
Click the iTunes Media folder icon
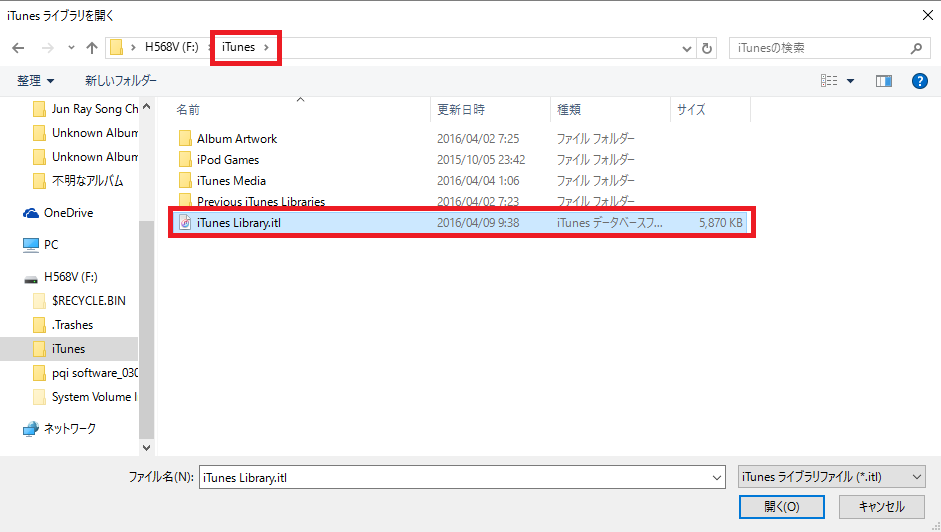click(185, 181)
